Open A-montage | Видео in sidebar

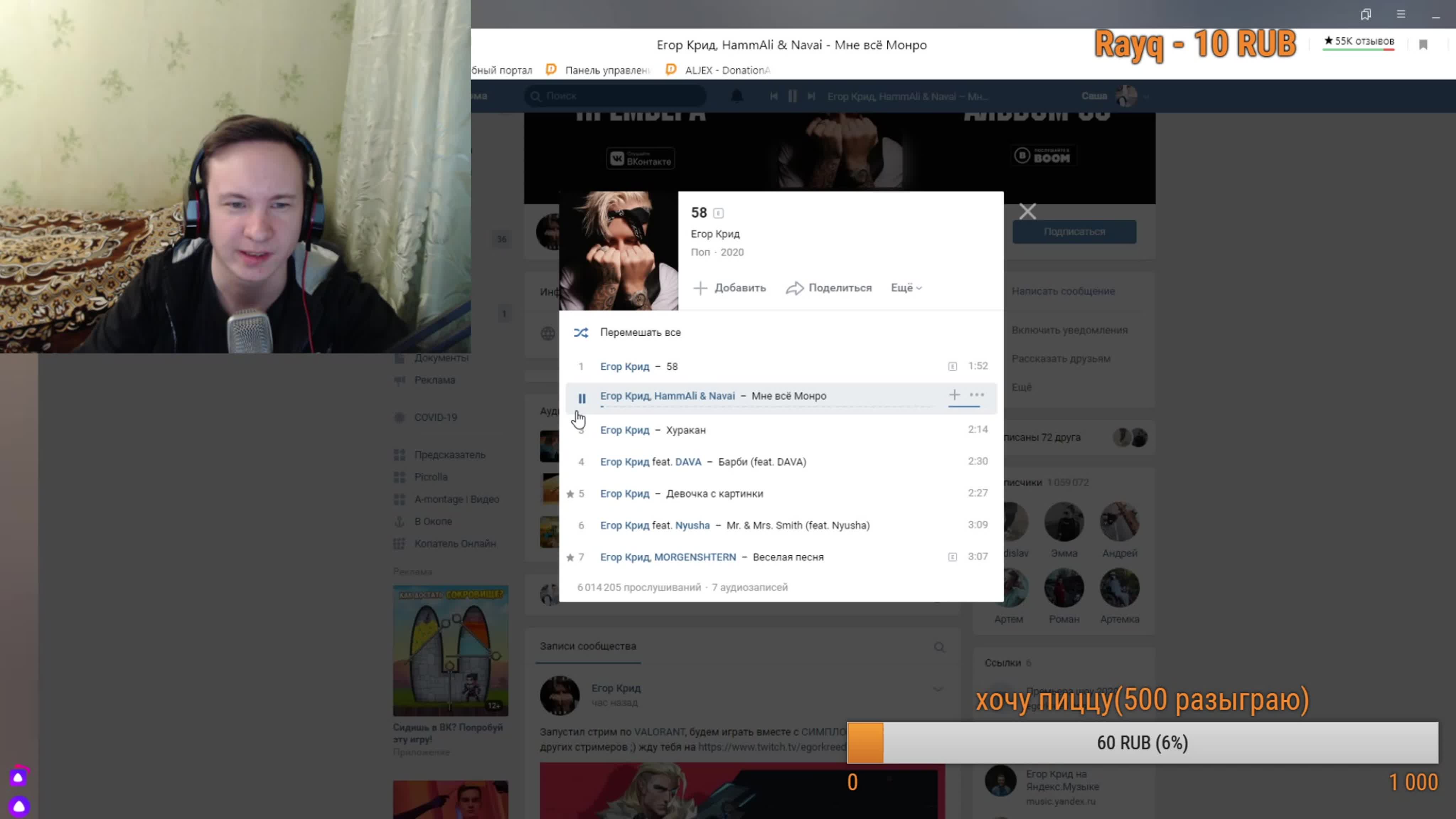click(456, 499)
